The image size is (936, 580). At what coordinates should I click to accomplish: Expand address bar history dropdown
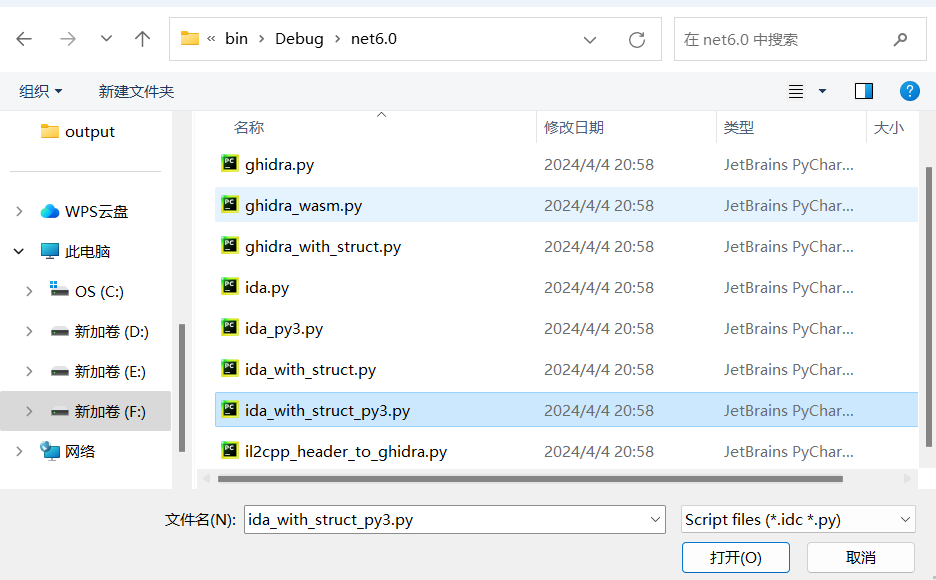pos(590,40)
